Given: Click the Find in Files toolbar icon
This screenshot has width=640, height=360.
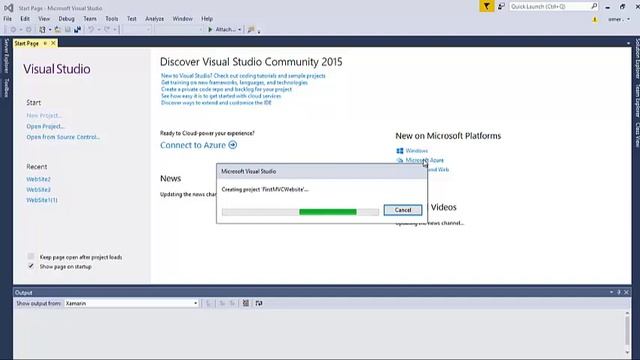Looking at the screenshot, I should [251, 29].
